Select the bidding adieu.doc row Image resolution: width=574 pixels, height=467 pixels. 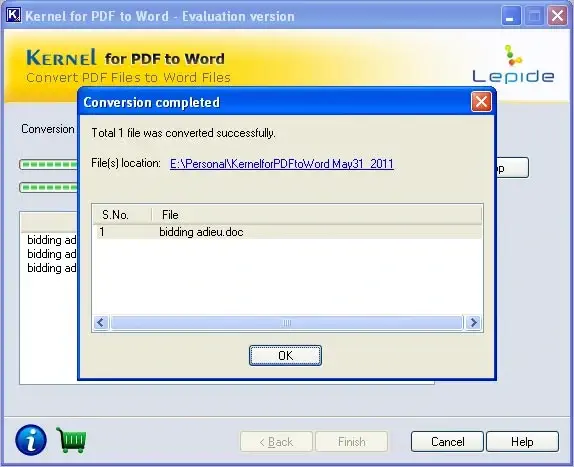point(289,232)
